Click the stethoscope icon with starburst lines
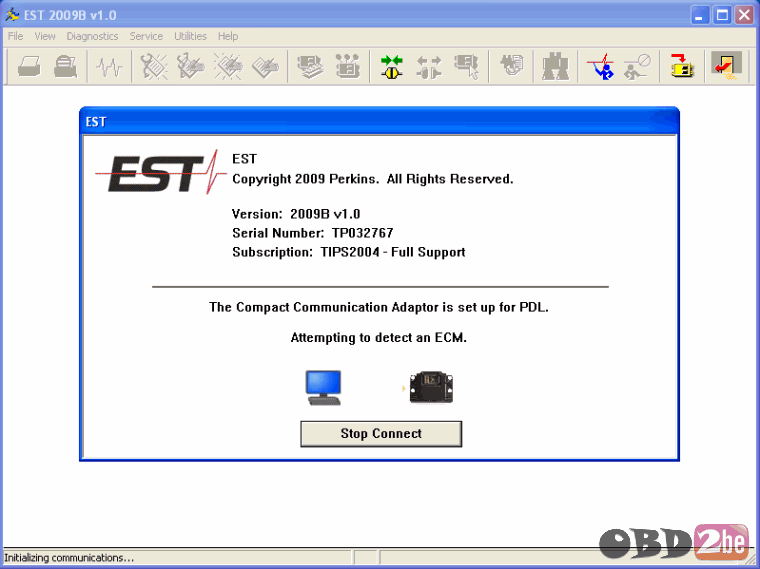760x569 pixels. [x=154, y=66]
